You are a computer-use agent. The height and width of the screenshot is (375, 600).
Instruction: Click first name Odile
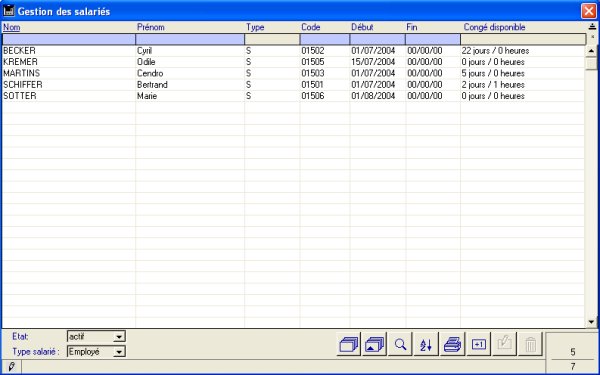tap(146, 62)
